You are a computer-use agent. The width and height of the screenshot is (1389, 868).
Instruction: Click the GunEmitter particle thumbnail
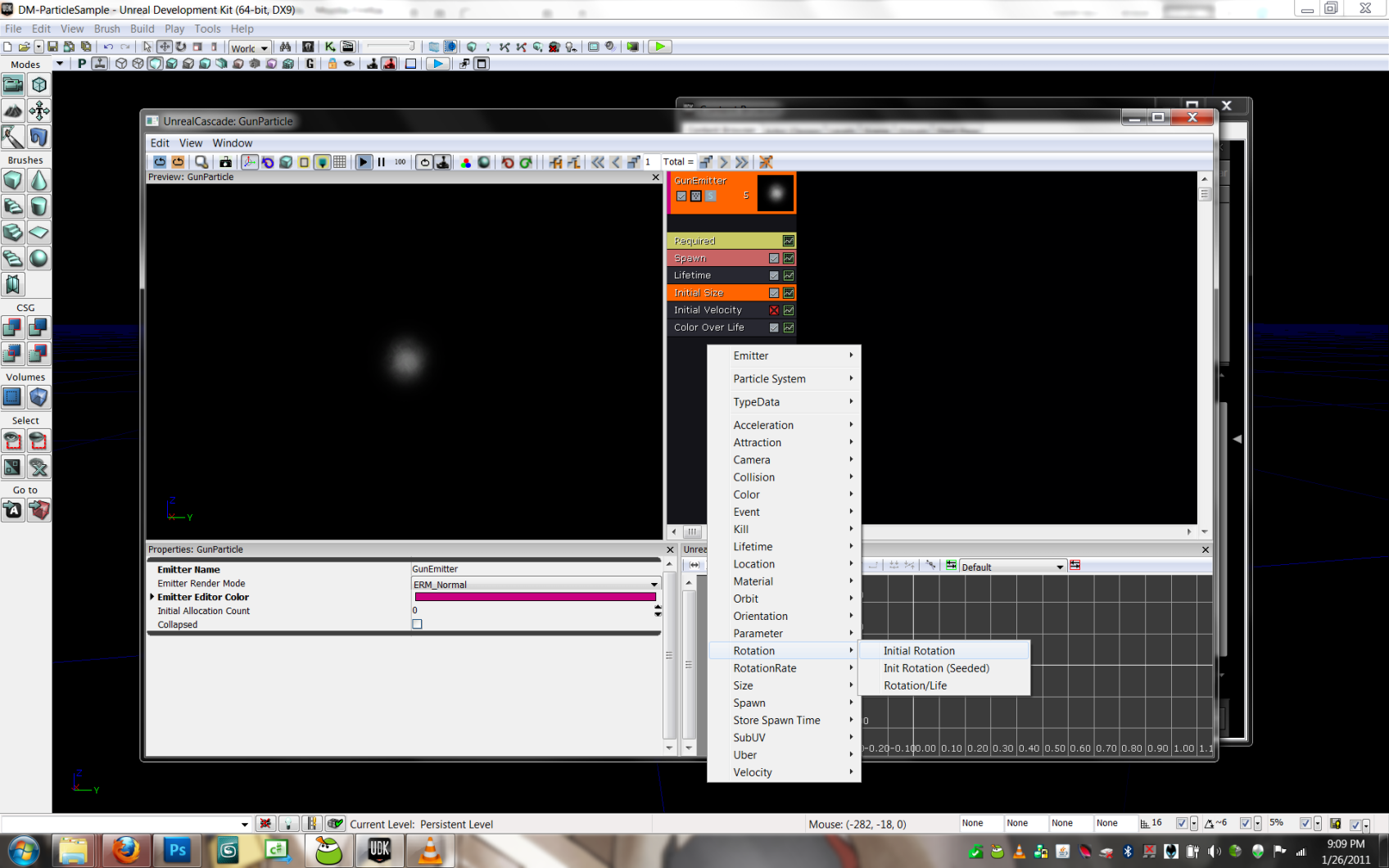click(x=776, y=193)
